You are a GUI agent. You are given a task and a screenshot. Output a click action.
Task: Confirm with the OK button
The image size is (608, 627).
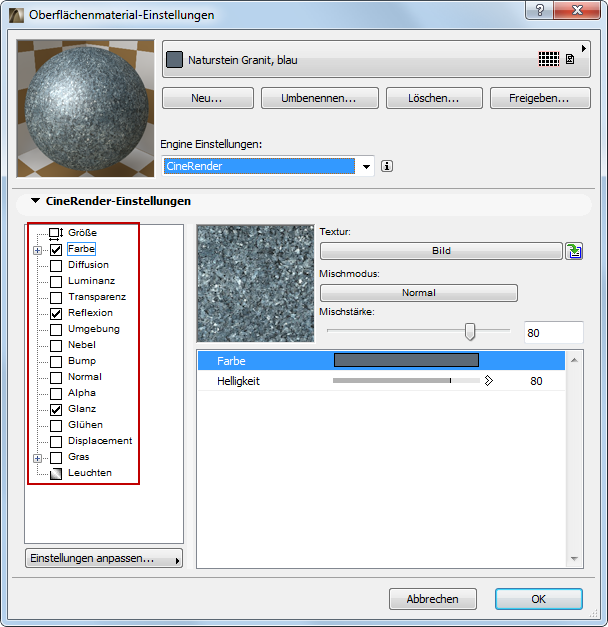[539, 599]
